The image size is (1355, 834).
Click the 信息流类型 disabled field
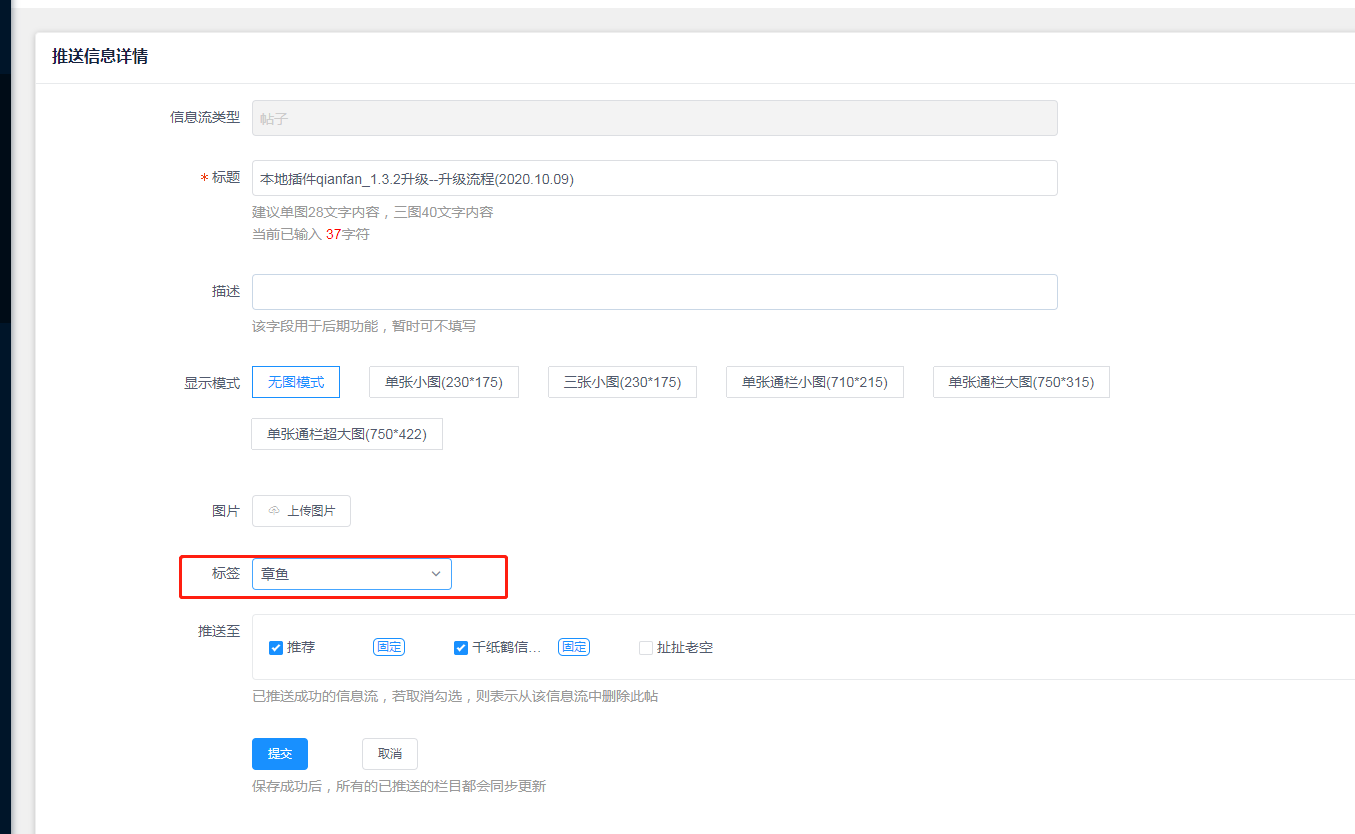654,118
